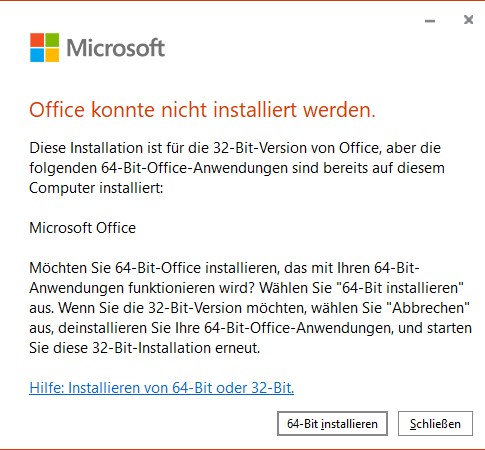Click the red square in Microsoft logo
Viewport: 485px width, 450px height.
[x=37, y=40]
